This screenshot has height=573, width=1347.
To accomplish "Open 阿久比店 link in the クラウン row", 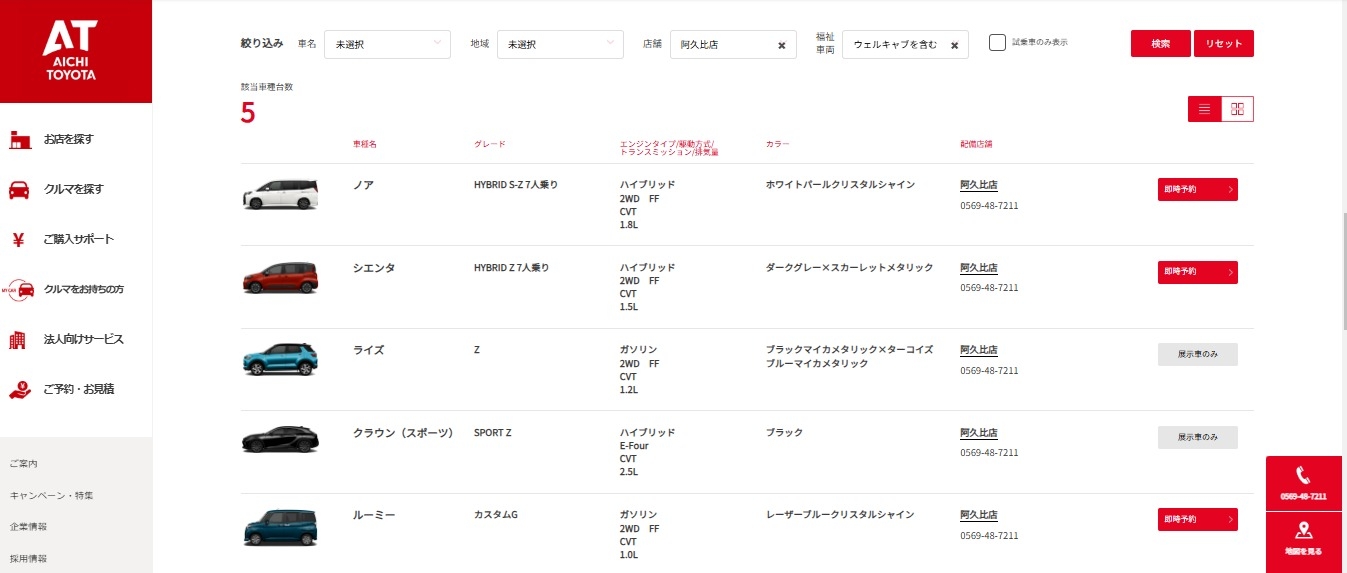I will [x=978, y=433].
